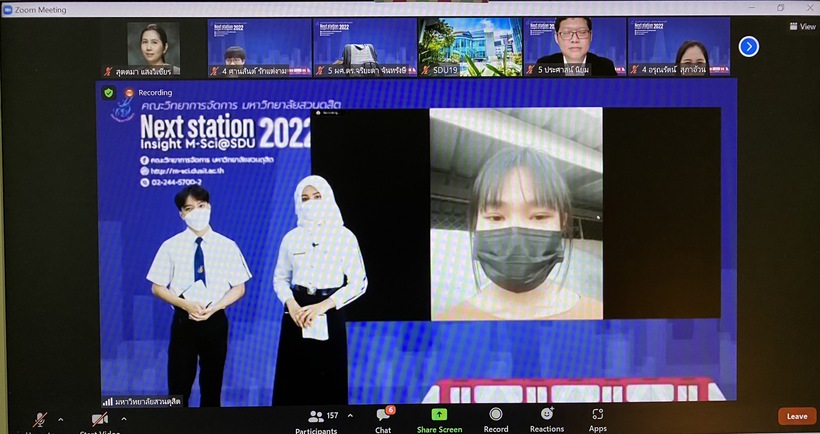Select the SDU19 participant thumbnail
Image resolution: width=820 pixels, height=434 pixels.
[x=470, y=47]
